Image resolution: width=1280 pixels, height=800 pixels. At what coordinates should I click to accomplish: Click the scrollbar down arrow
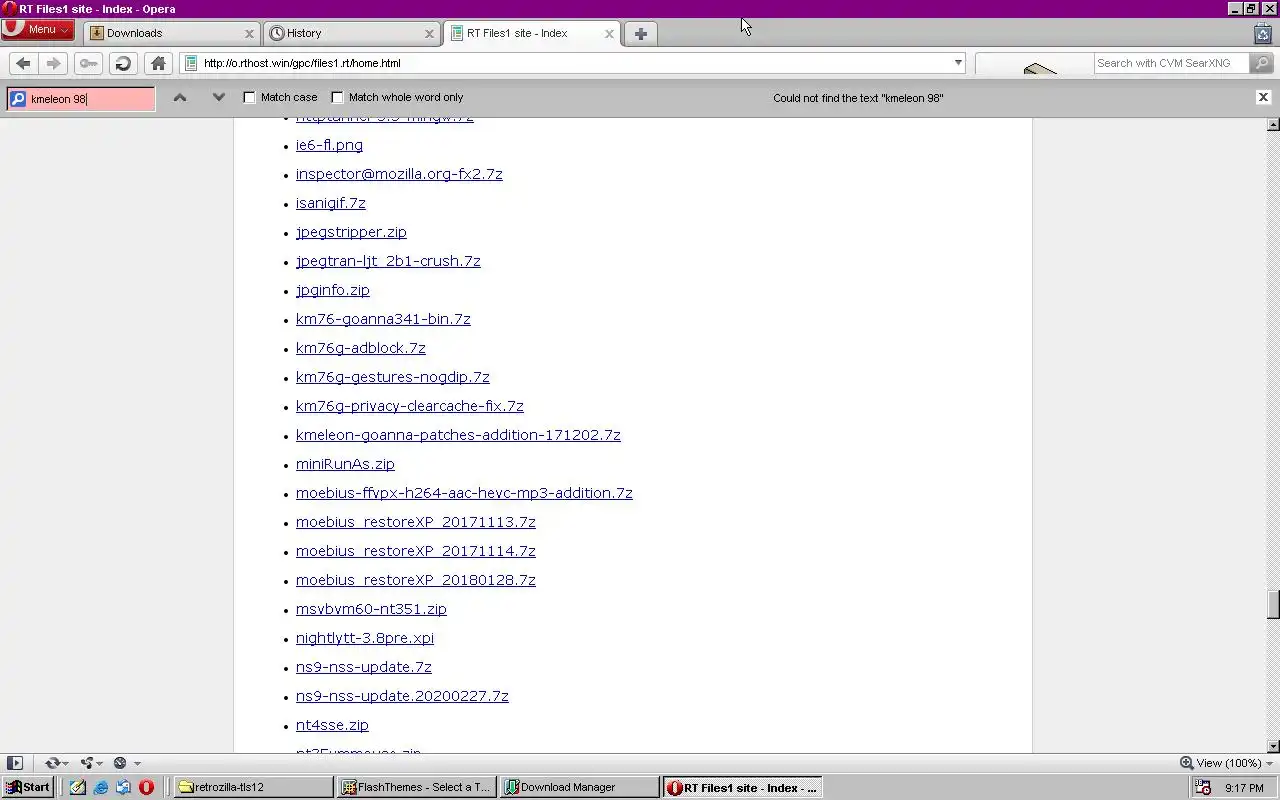(1273, 746)
